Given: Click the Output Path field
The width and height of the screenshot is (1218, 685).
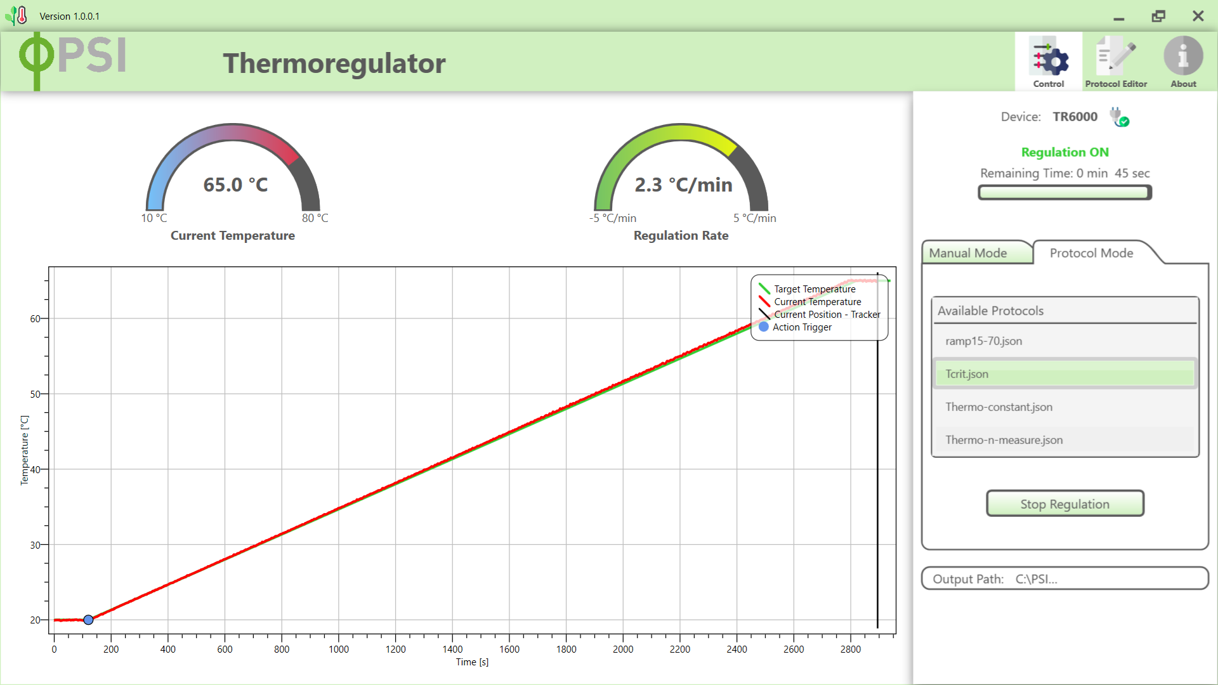Looking at the screenshot, I should point(1064,579).
